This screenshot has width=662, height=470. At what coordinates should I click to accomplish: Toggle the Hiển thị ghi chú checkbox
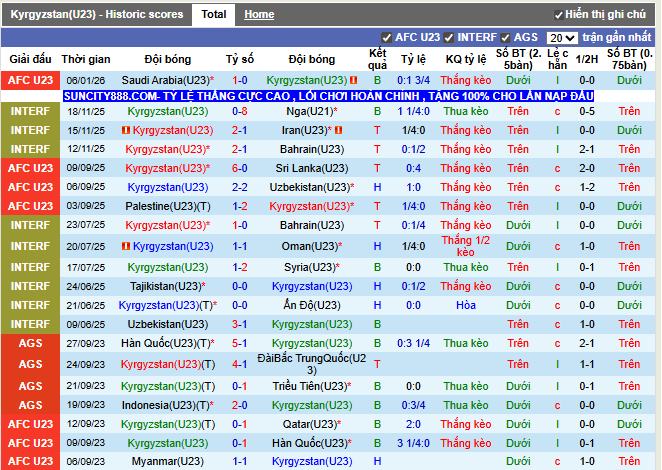click(559, 15)
